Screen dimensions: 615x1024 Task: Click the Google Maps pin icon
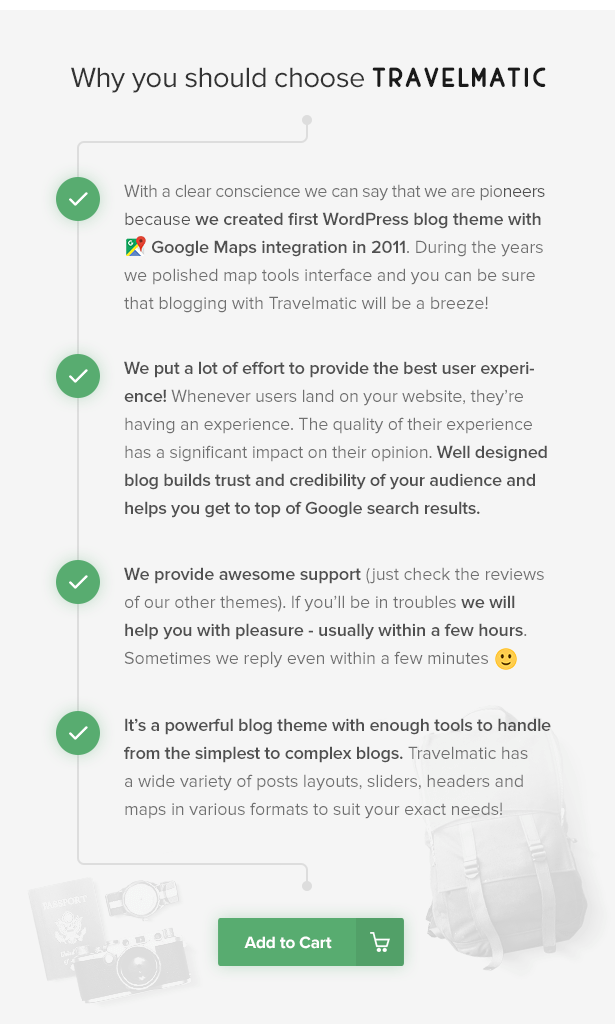(x=135, y=247)
